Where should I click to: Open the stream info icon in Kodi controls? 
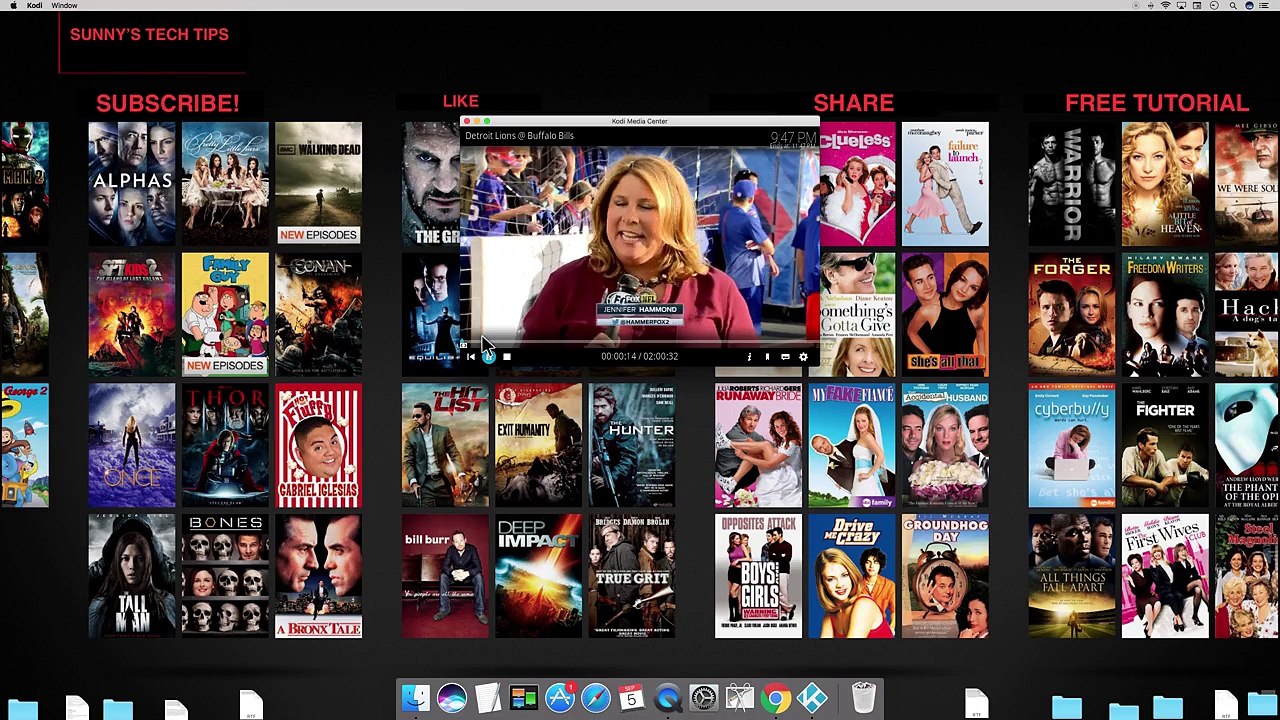tap(749, 356)
